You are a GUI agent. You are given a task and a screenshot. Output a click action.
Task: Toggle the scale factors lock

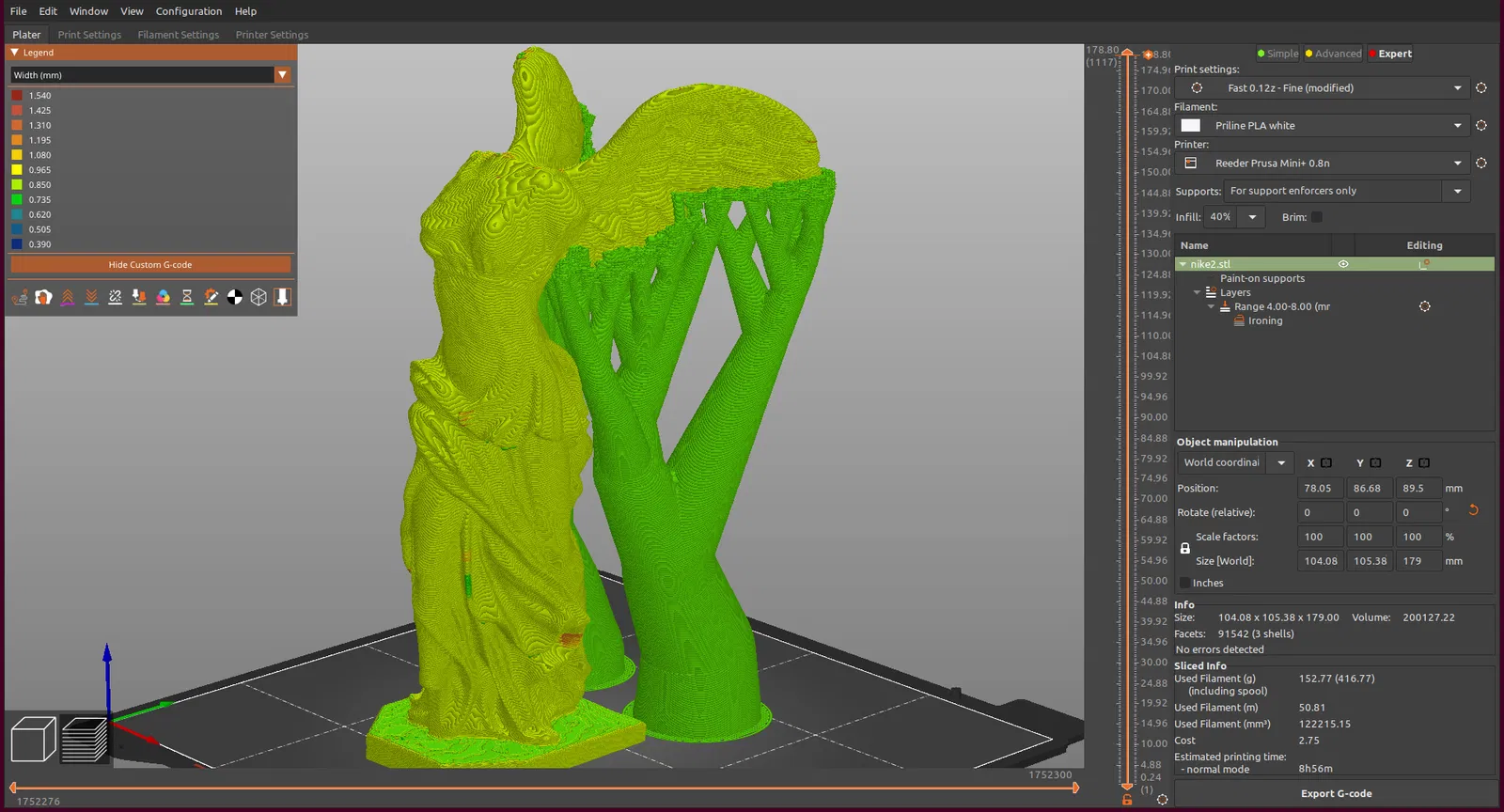pyautogui.click(x=1184, y=549)
